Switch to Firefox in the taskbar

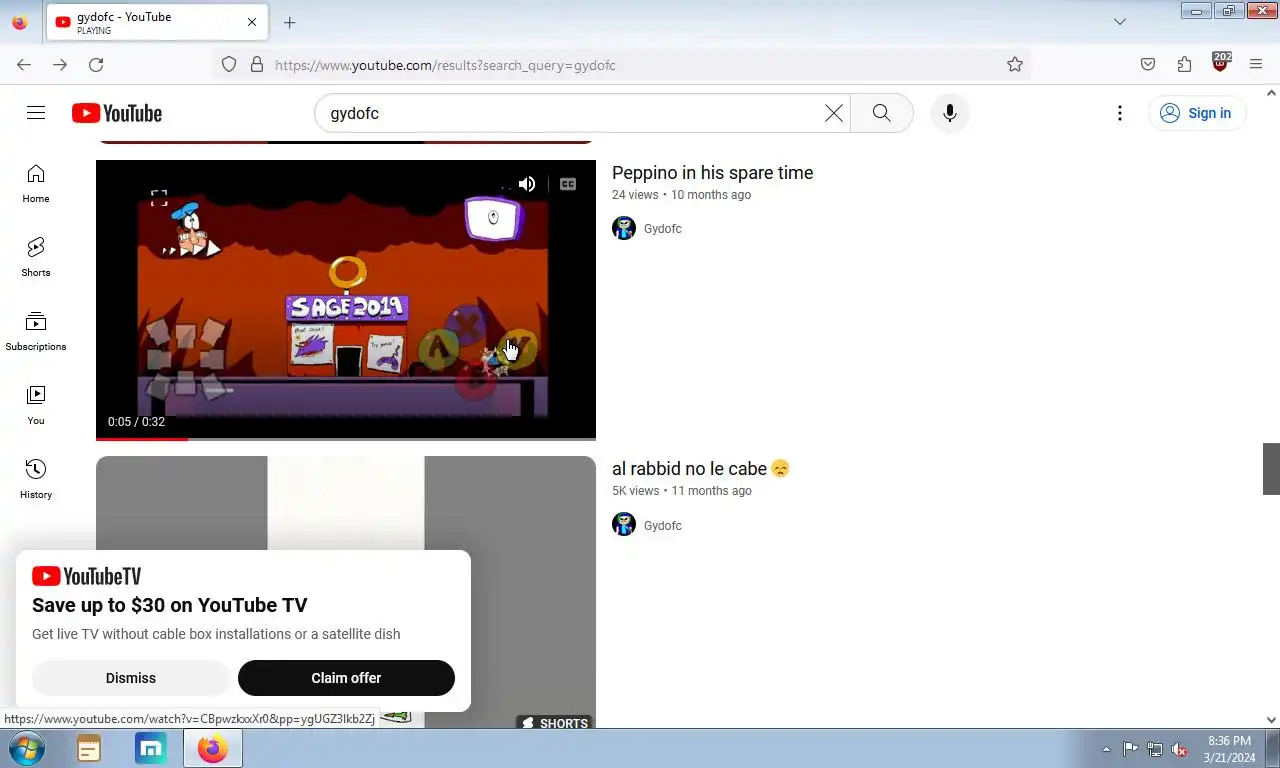(x=213, y=749)
